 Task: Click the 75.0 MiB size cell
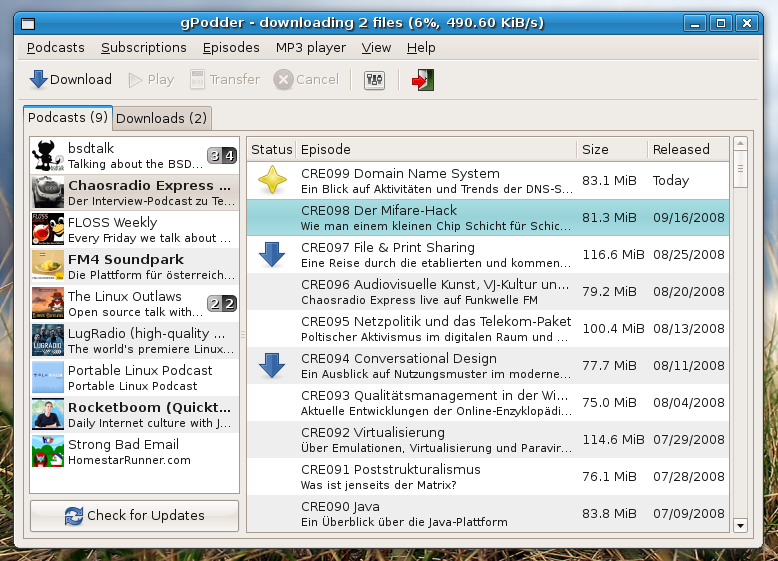coord(609,402)
